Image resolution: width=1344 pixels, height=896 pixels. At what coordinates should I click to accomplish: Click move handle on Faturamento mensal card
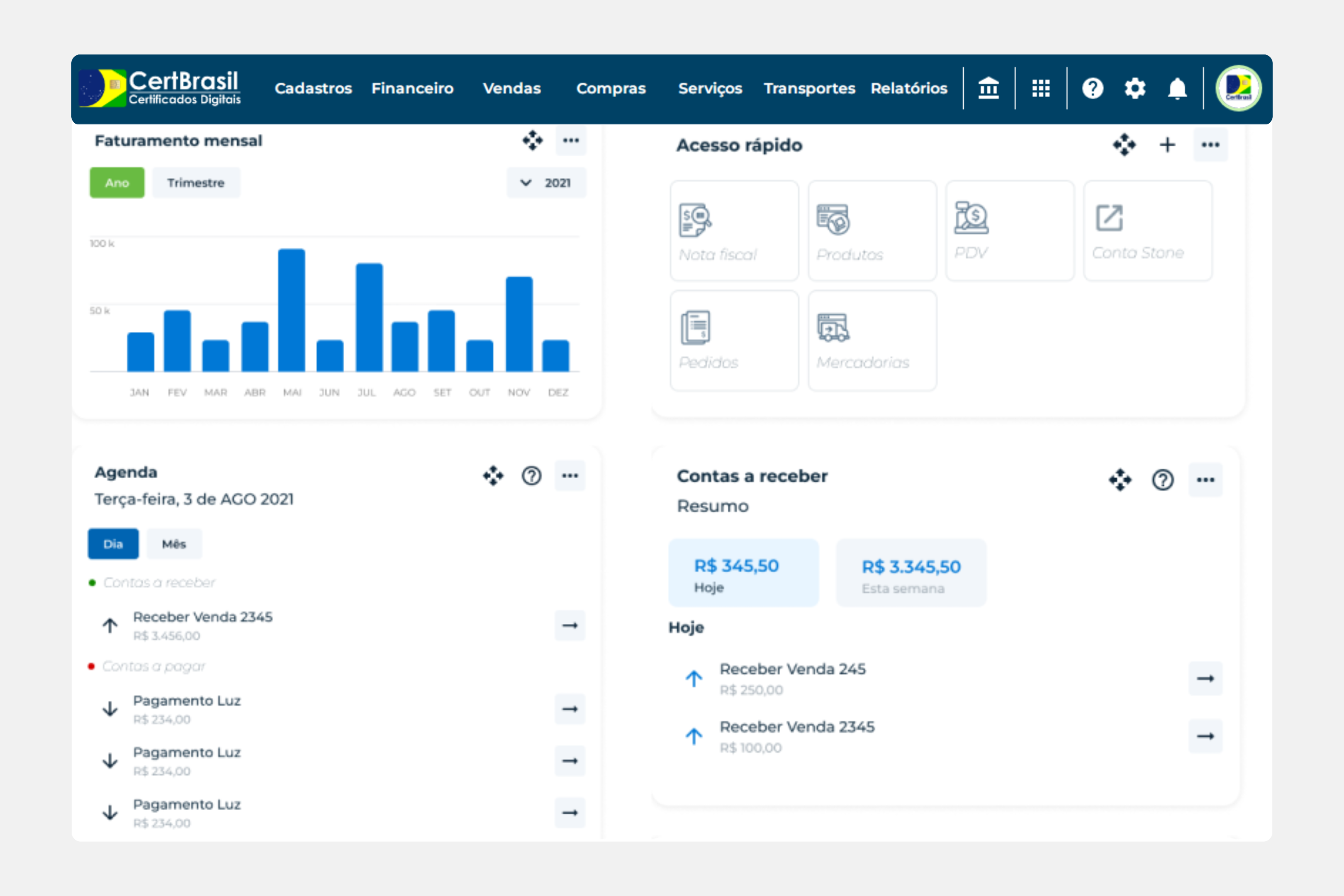533,140
